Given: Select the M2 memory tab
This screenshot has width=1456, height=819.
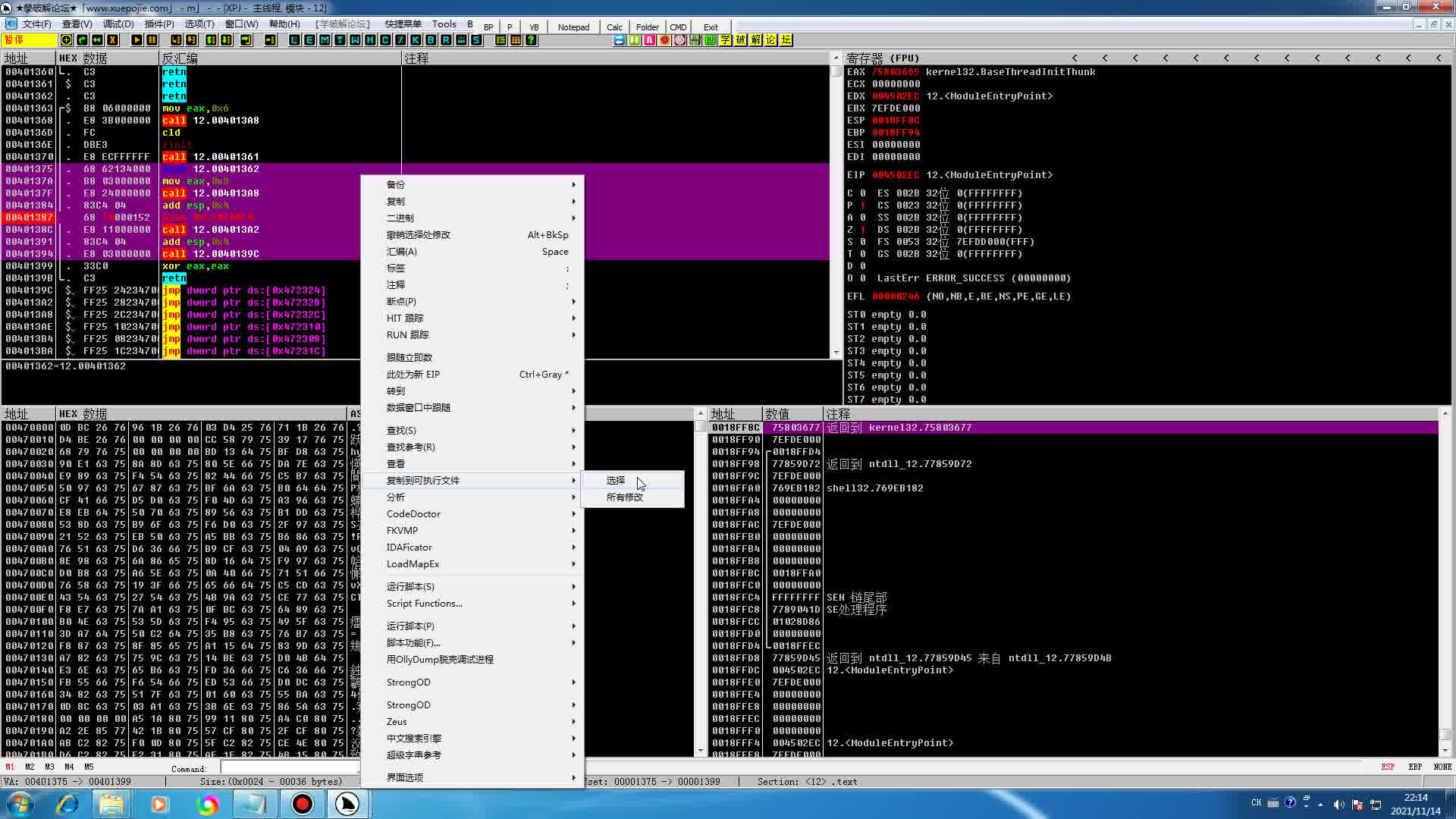Looking at the screenshot, I should (x=30, y=767).
